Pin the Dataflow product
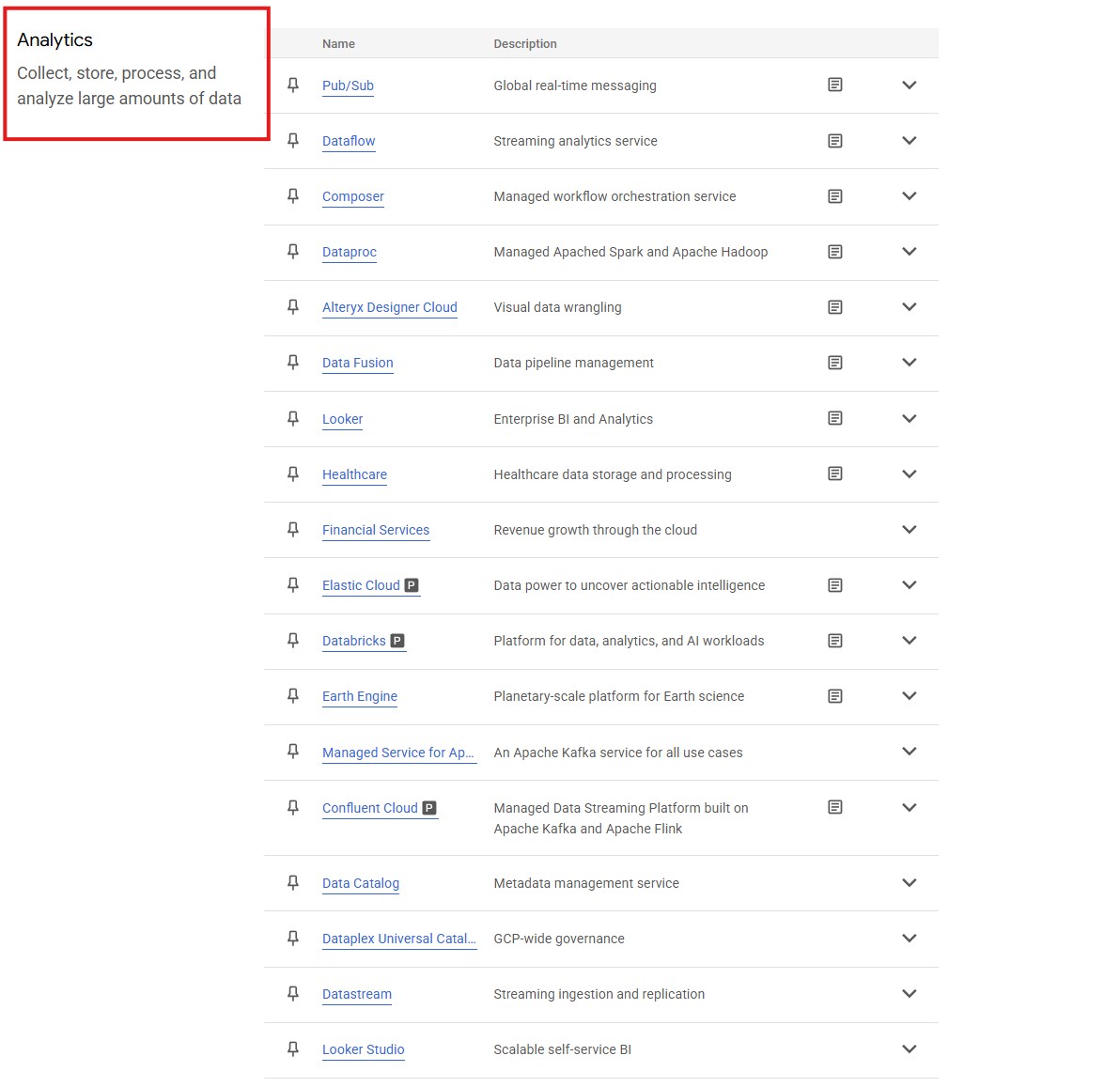 click(x=293, y=141)
